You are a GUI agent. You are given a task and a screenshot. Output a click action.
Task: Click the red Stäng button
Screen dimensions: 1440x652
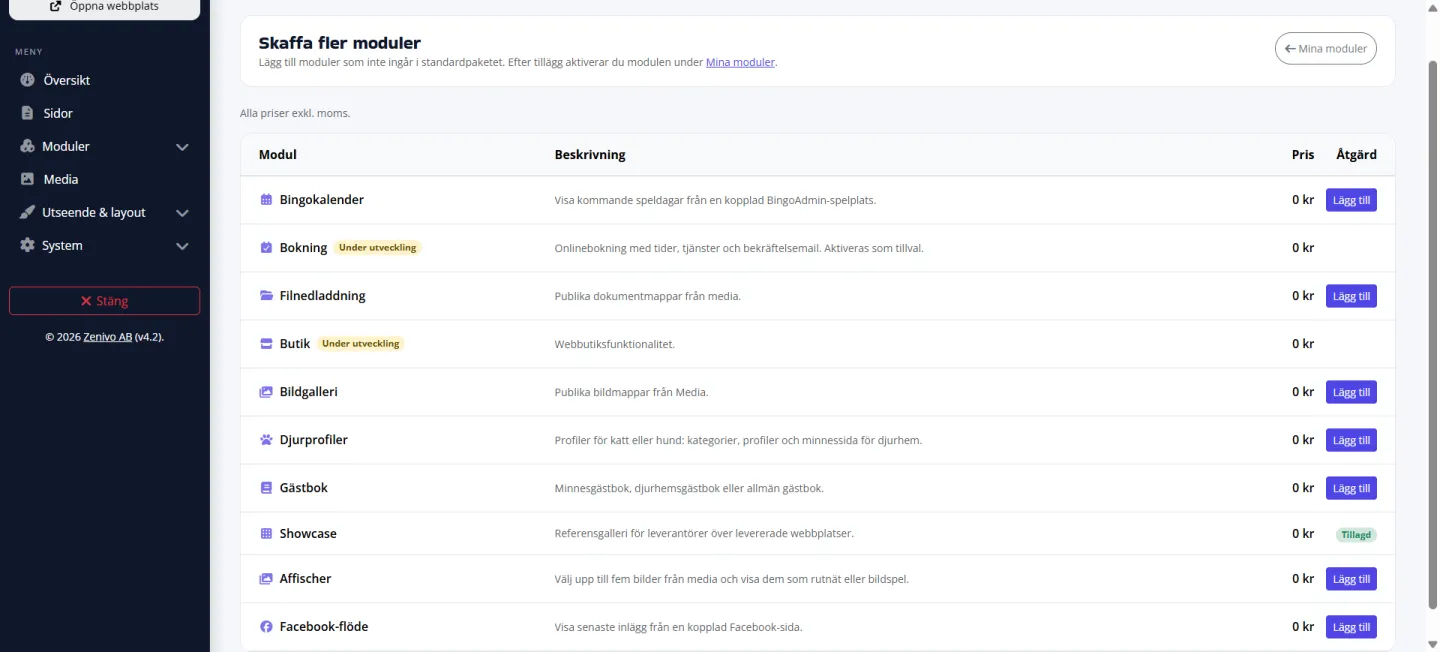[104, 301]
